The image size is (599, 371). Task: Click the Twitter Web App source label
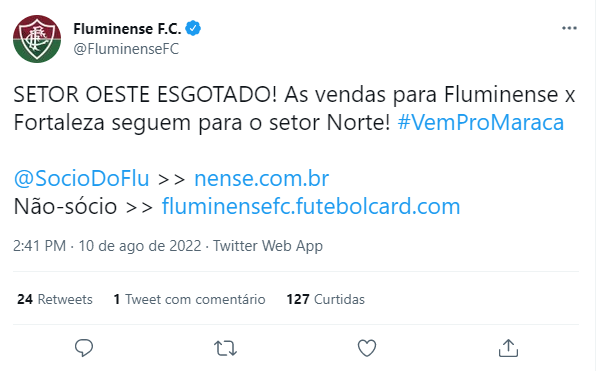(268, 246)
